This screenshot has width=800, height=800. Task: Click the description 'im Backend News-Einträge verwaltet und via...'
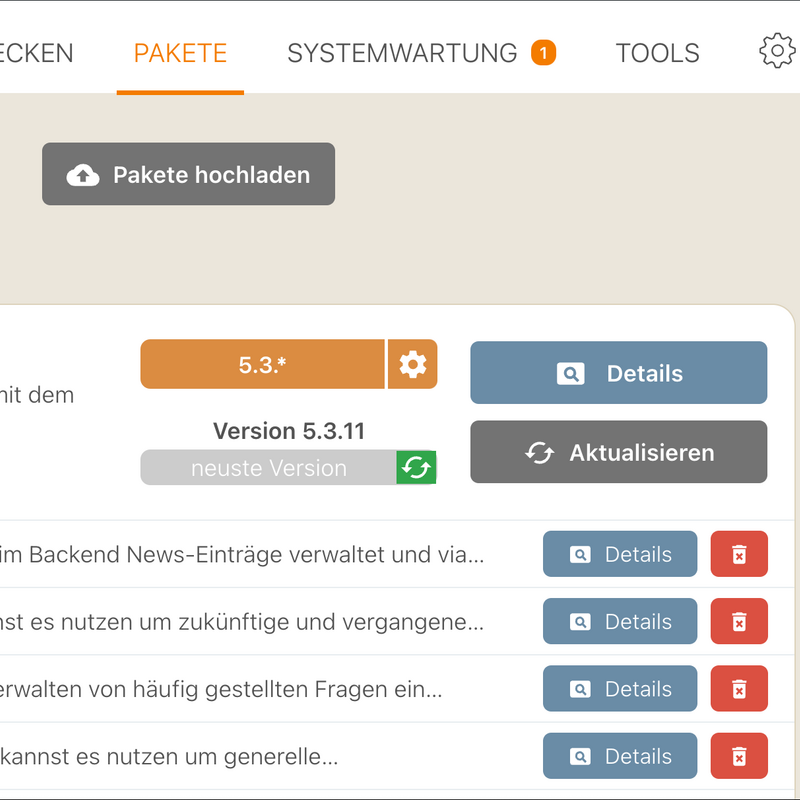click(242, 555)
